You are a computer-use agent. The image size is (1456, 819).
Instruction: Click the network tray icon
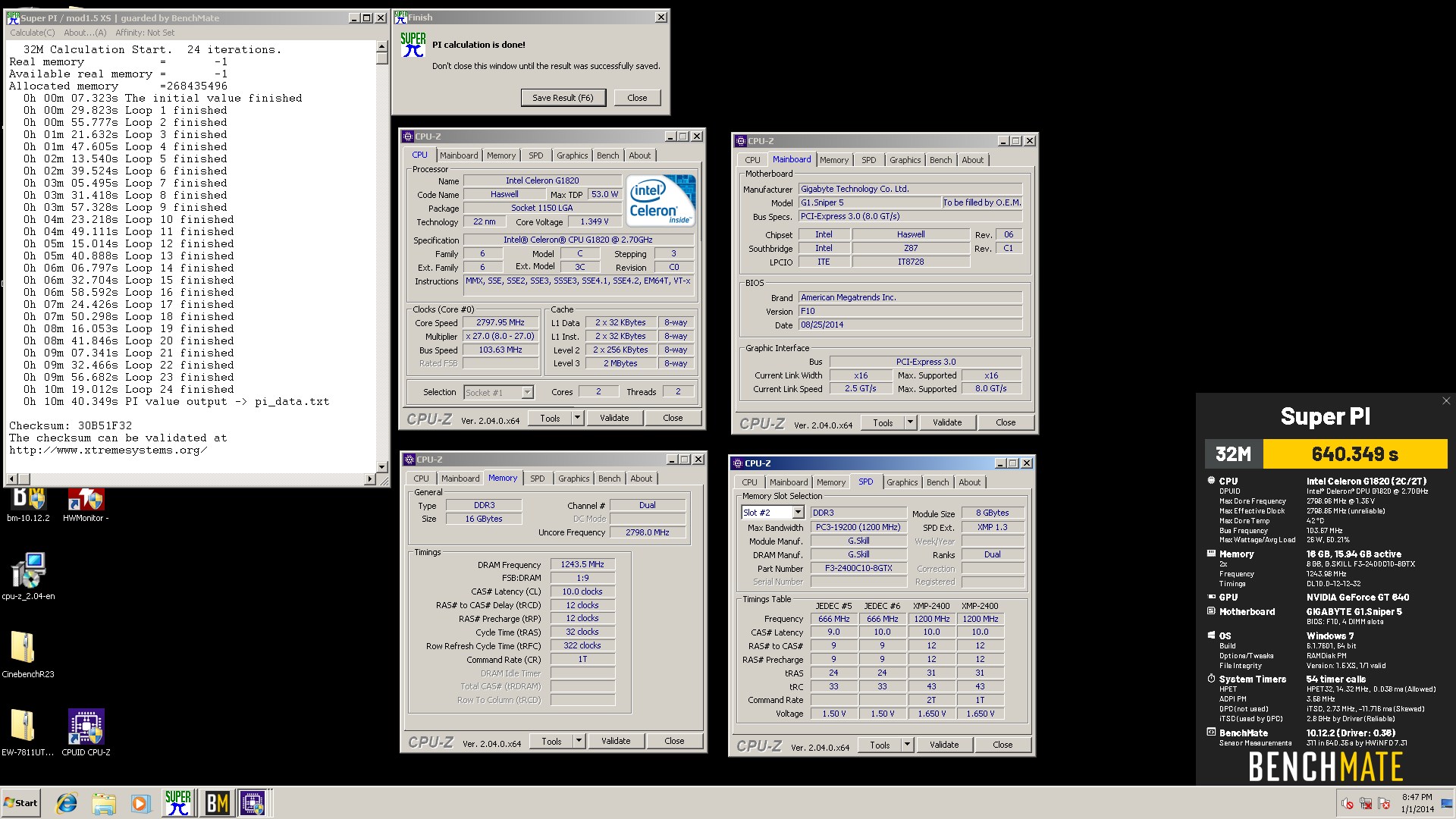[x=1366, y=803]
